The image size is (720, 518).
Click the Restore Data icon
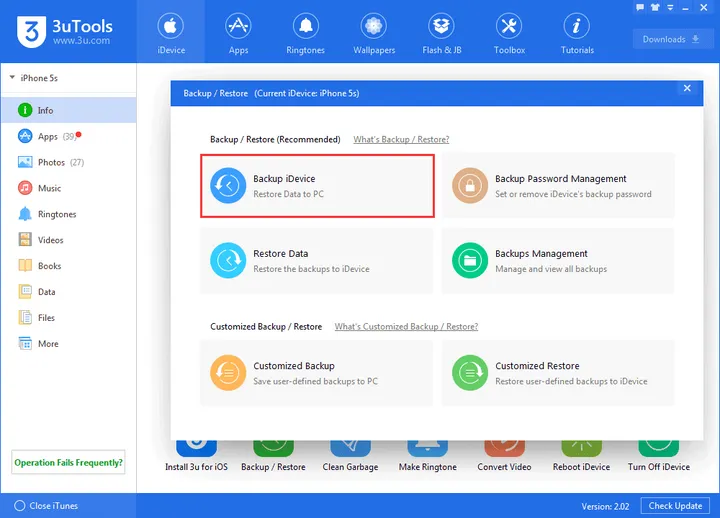tap(228, 261)
